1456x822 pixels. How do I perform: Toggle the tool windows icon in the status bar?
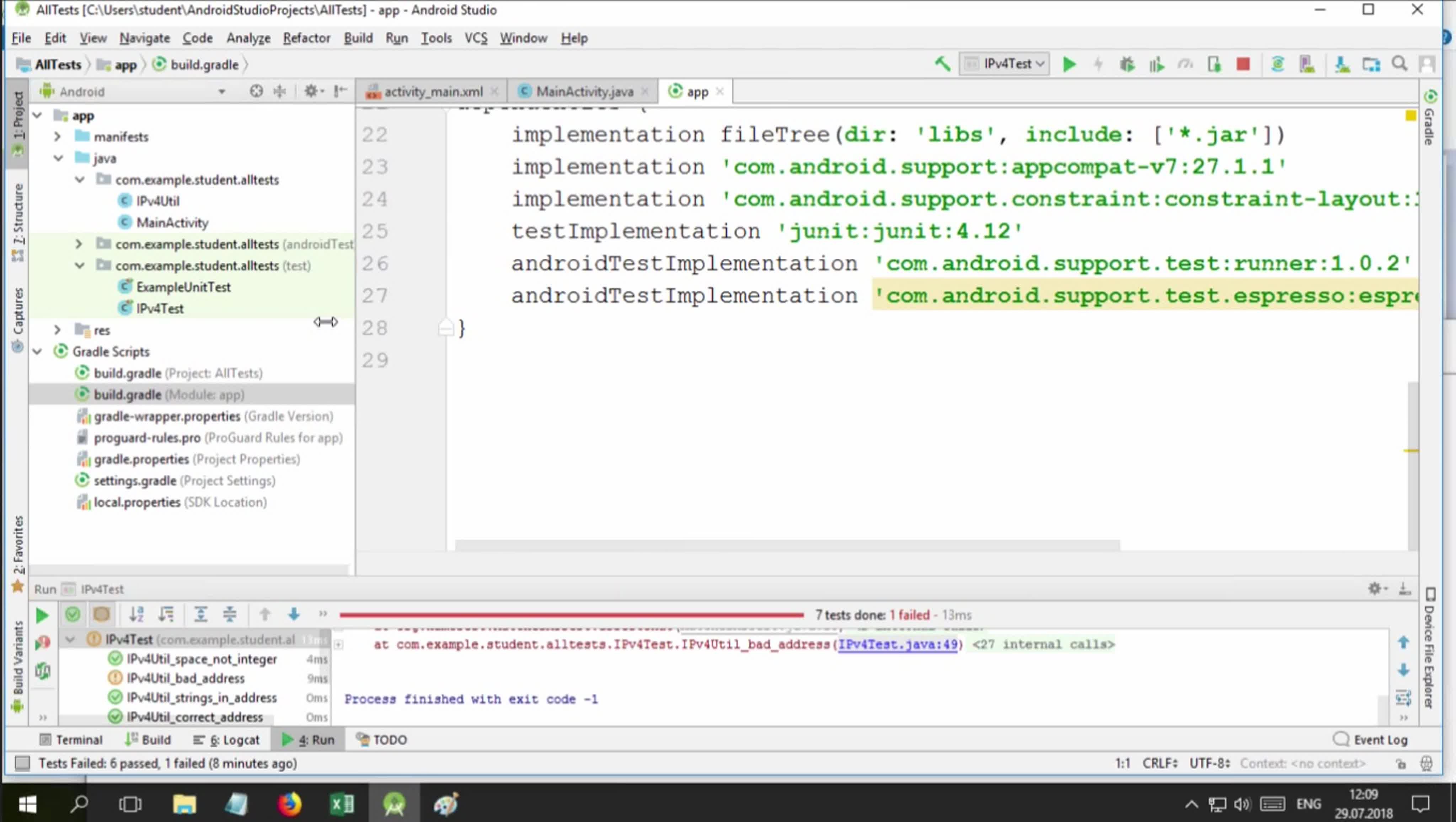[22, 763]
